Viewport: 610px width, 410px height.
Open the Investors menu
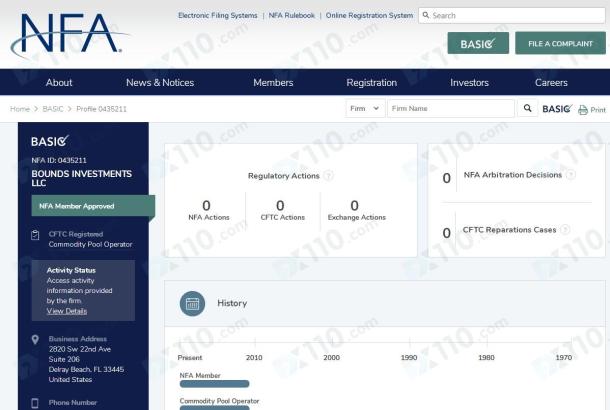coord(469,82)
